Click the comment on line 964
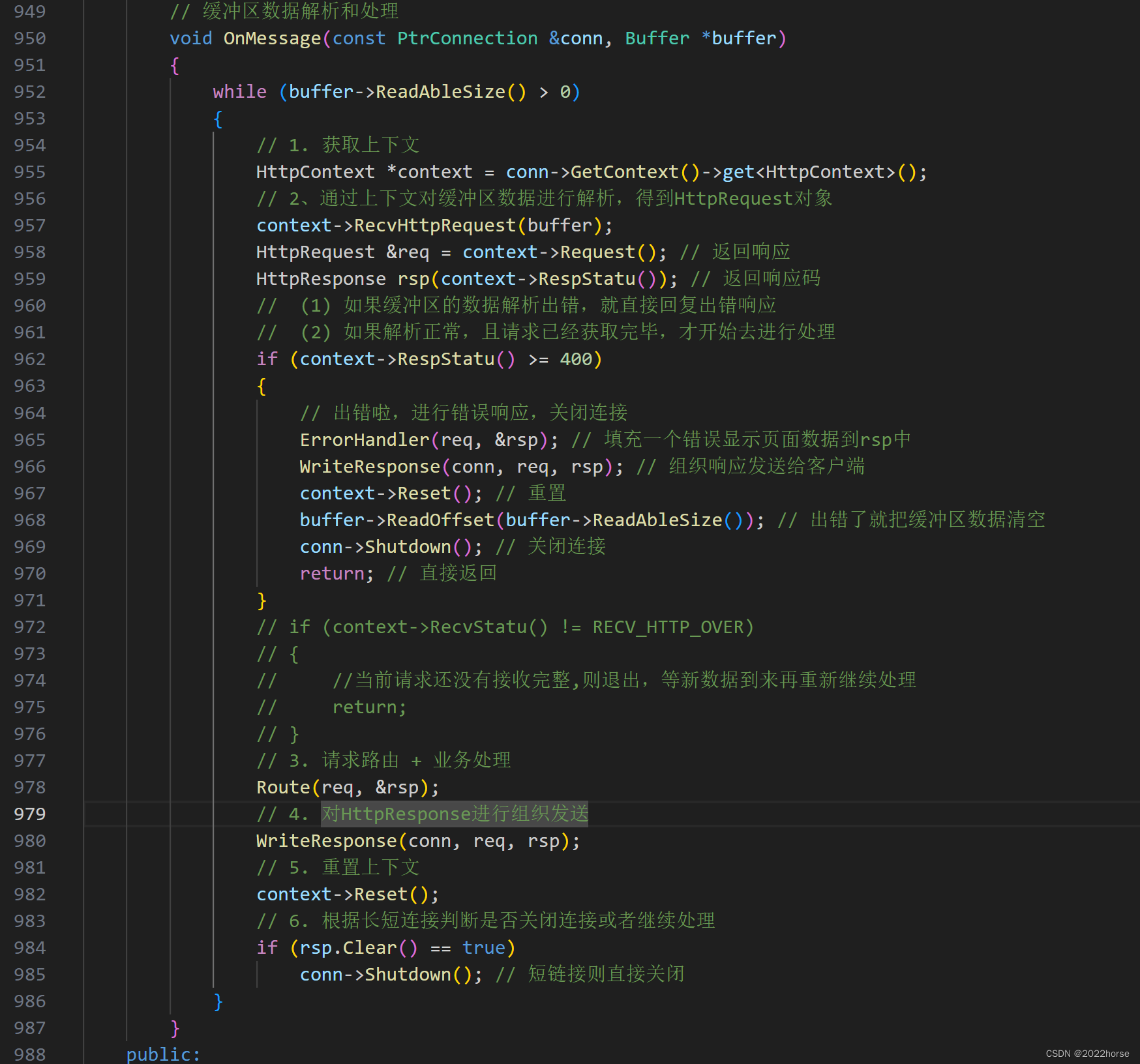This screenshot has width=1140, height=1064. [x=464, y=413]
